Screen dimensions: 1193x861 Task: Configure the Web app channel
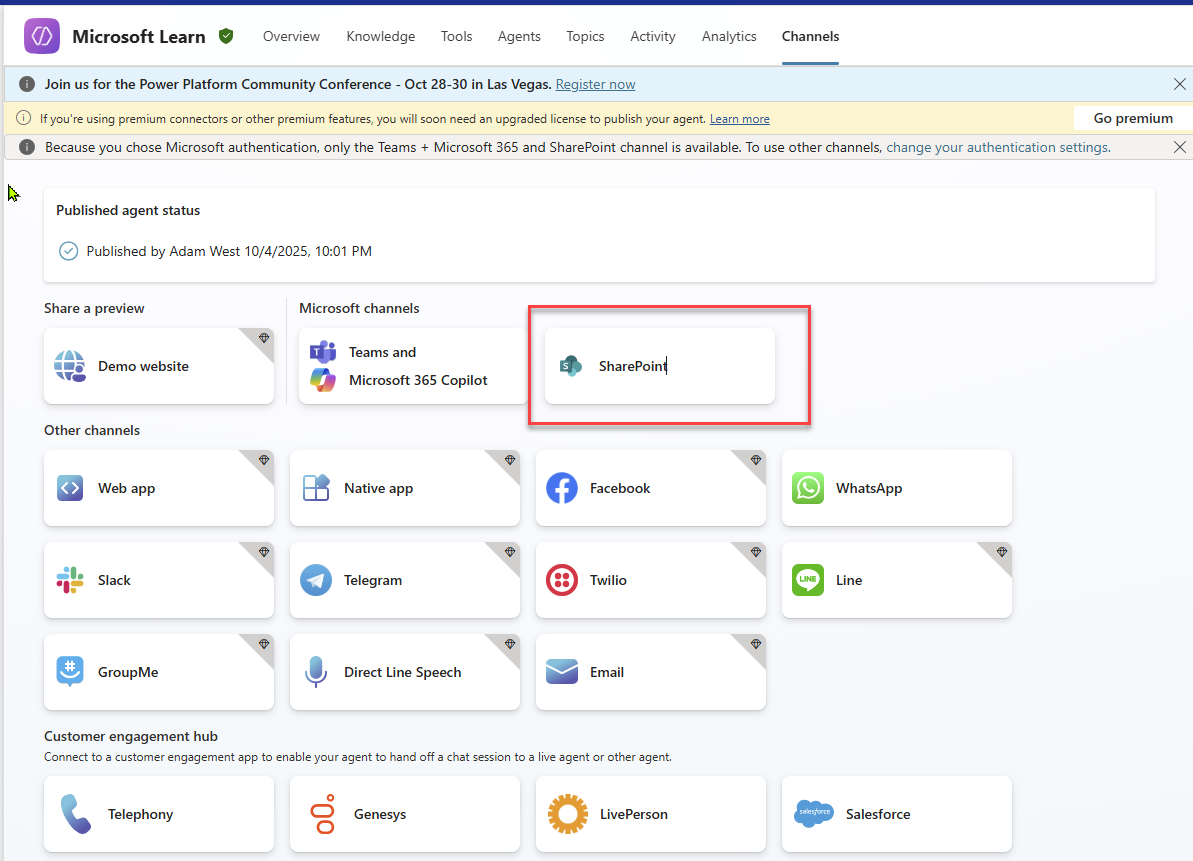158,488
